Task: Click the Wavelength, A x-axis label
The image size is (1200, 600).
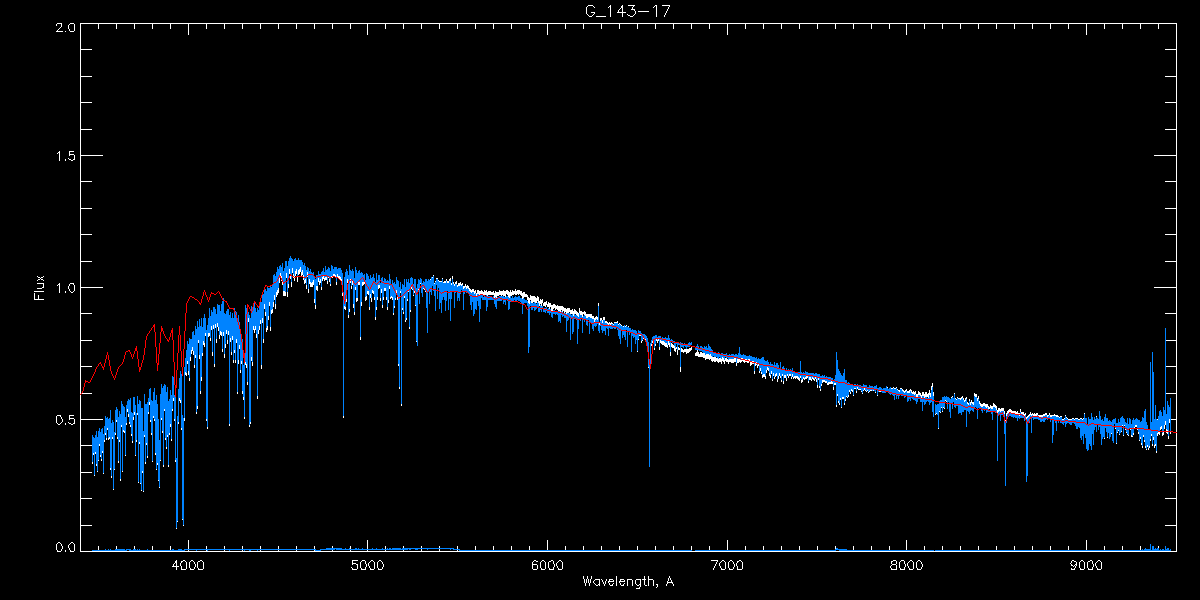Action: pos(628,582)
